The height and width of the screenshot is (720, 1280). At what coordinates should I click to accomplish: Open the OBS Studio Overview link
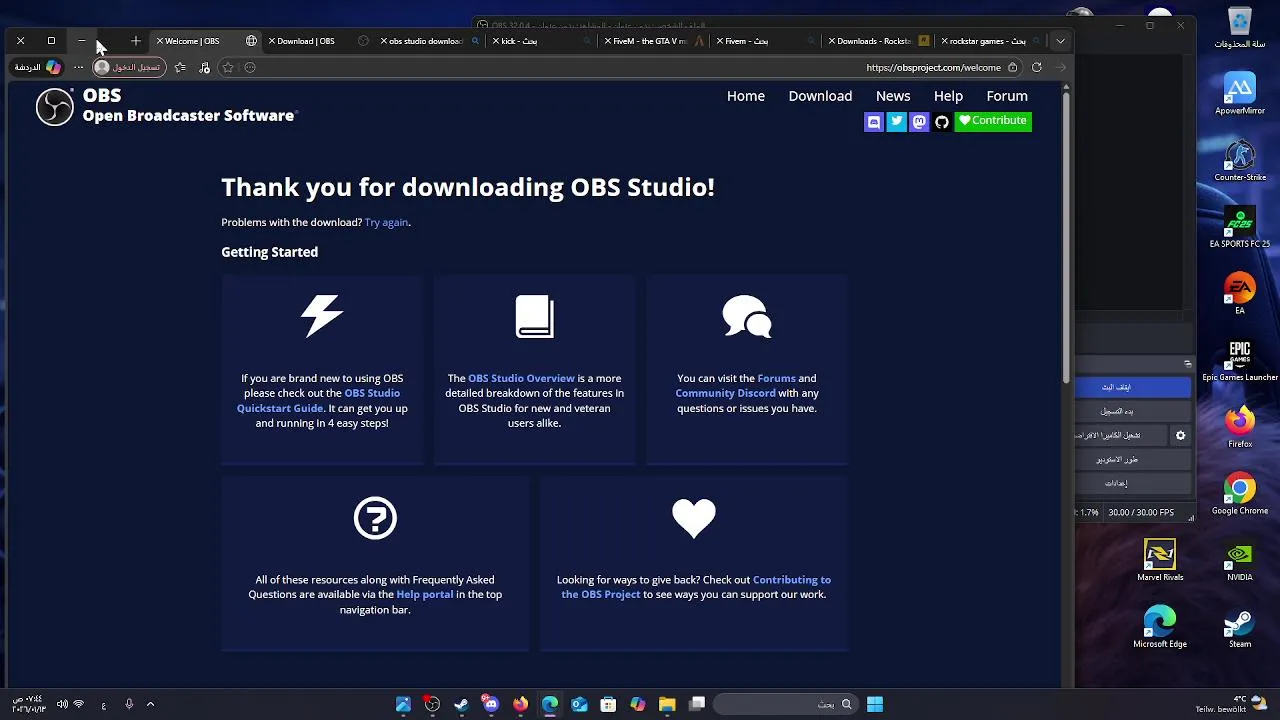[521, 378]
